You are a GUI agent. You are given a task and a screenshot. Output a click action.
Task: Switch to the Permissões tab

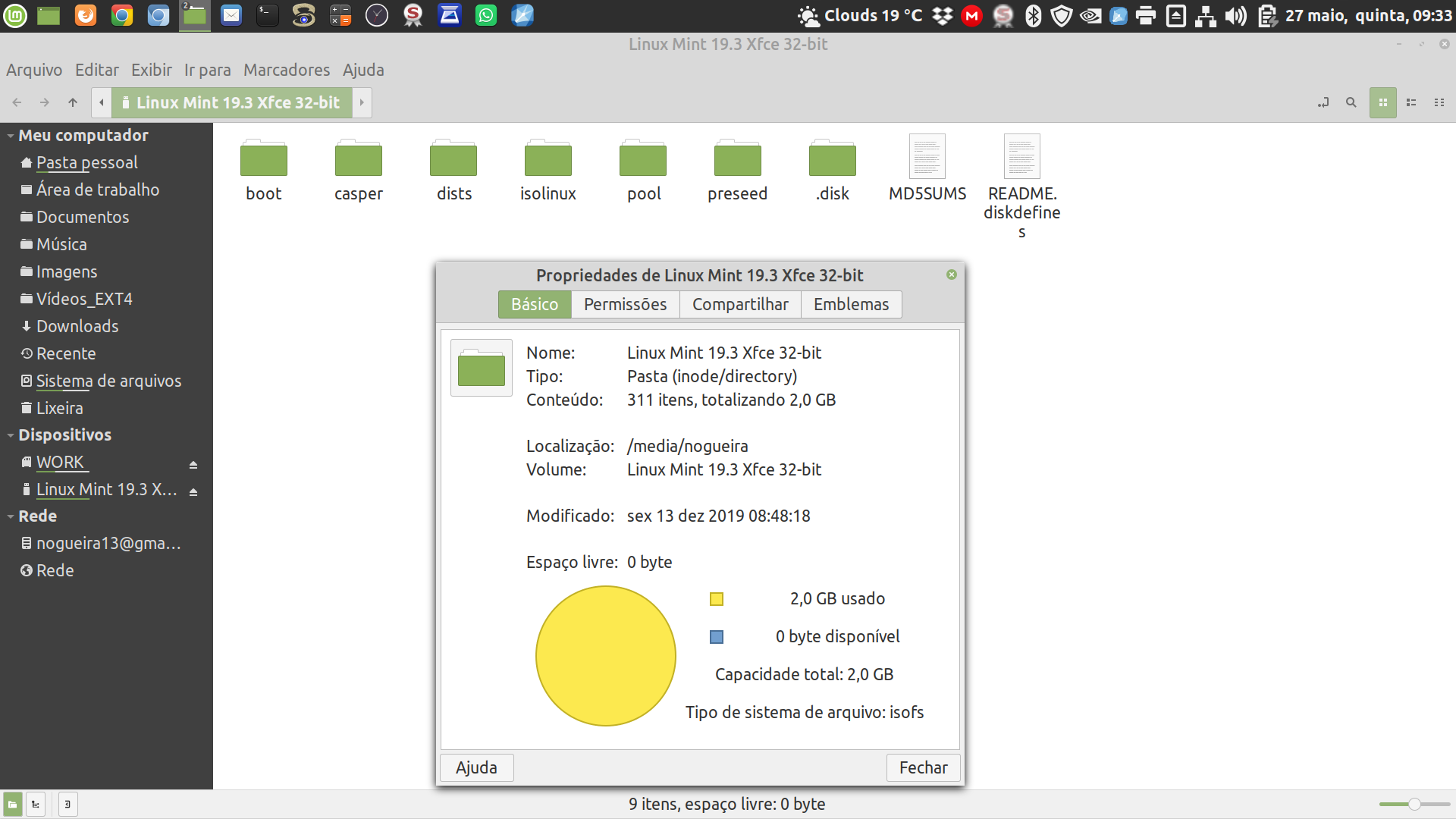click(626, 304)
